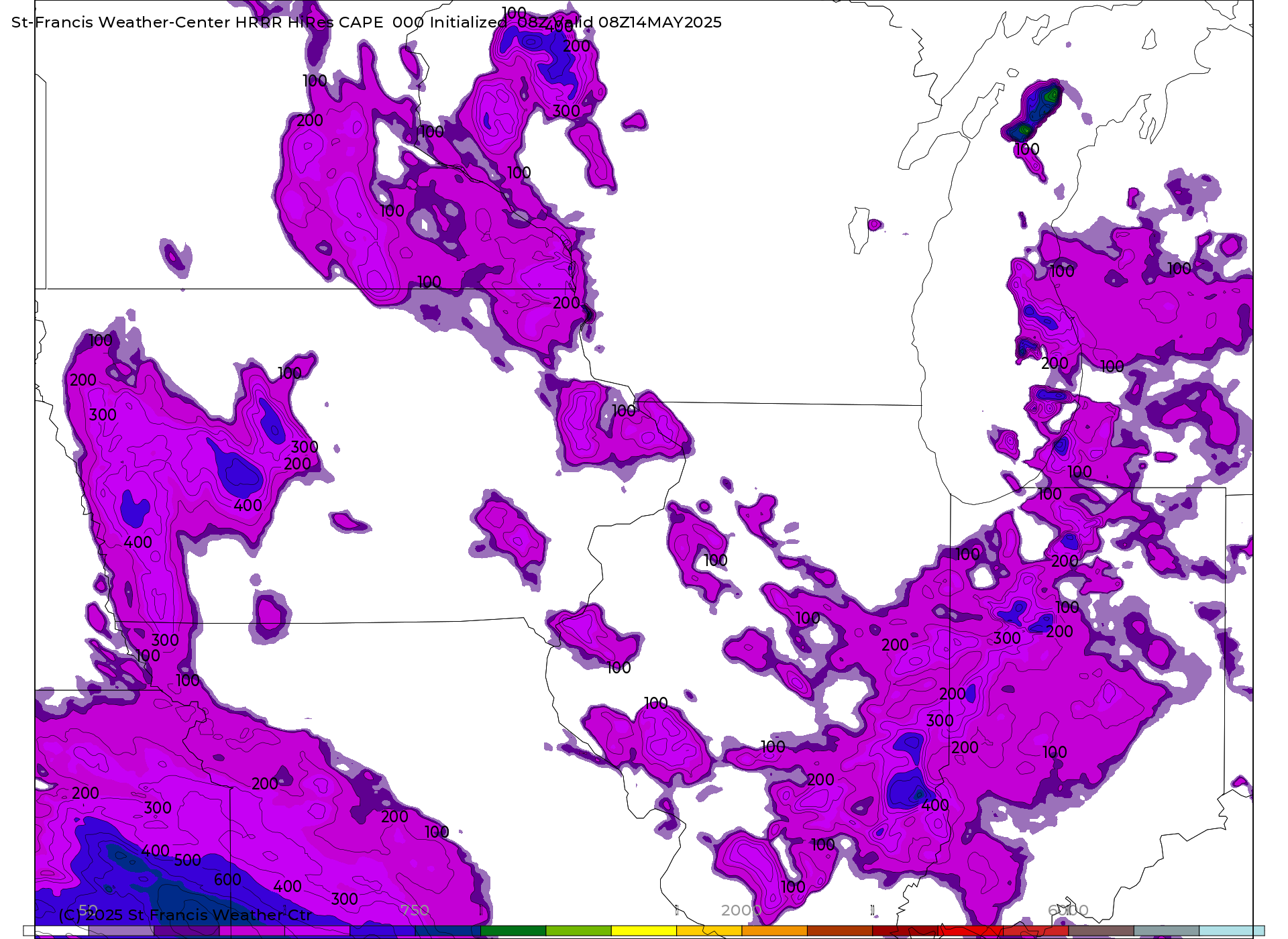The width and height of the screenshot is (1288, 939).
Task: Select the pale lavender swatch in the color bar
Action: coord(121,931)
